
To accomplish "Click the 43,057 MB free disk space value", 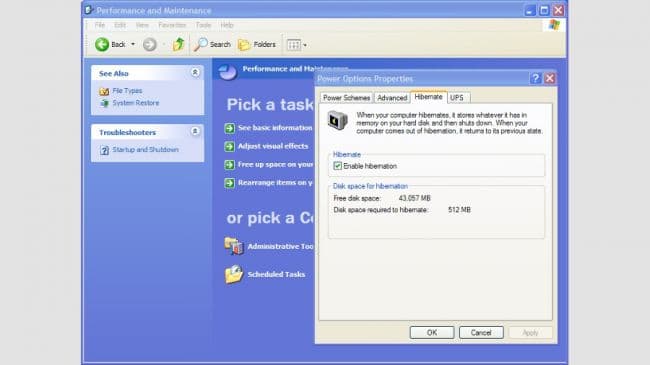I will point(415,198).
